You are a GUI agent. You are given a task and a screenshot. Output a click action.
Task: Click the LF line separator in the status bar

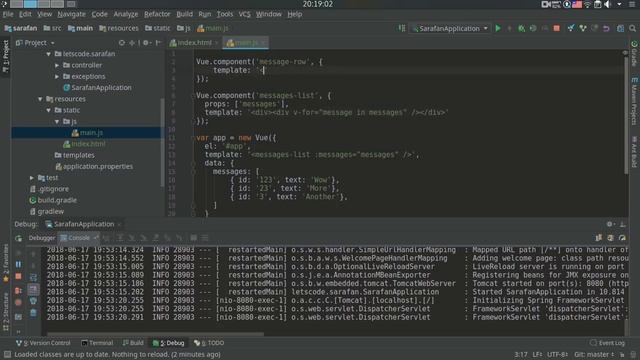538,354
